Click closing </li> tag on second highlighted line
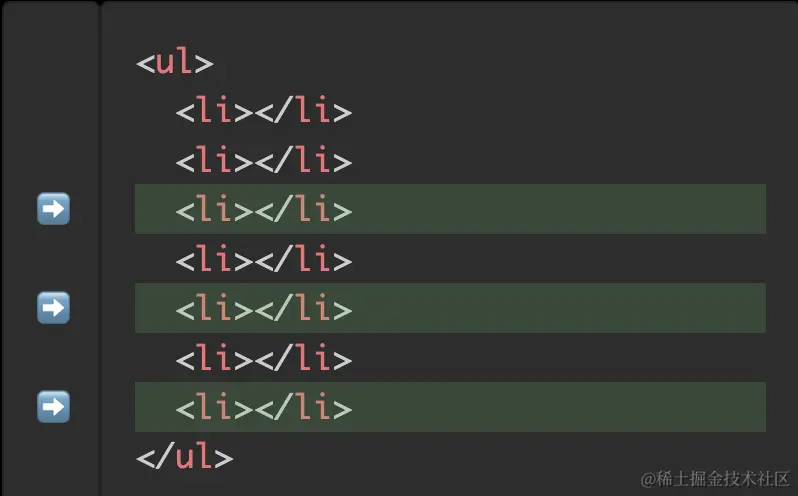The height and width of the screenshot is (496, 798). [x=303, y=309]
